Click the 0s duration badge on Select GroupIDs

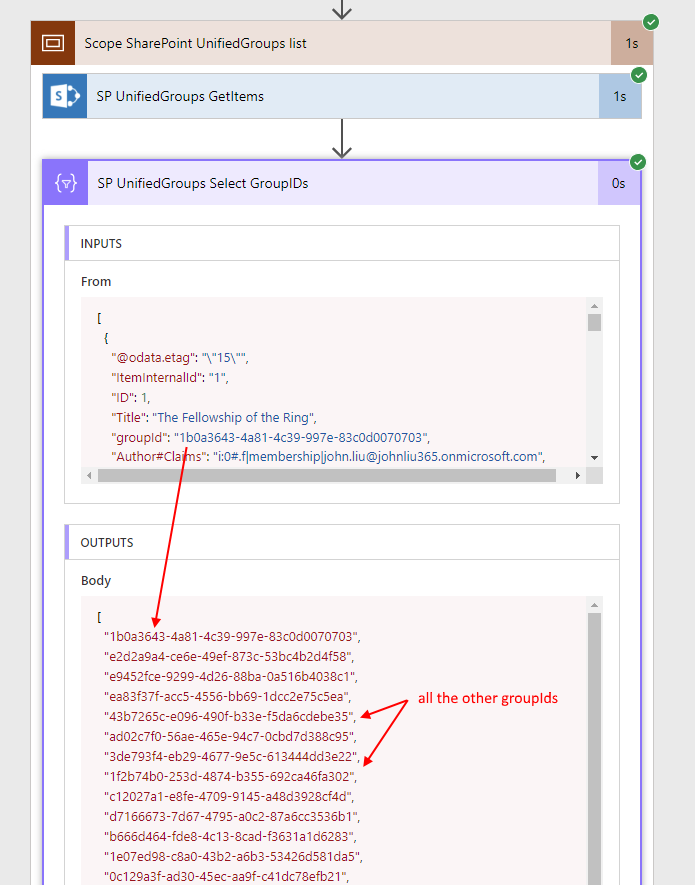click(619, 183)
